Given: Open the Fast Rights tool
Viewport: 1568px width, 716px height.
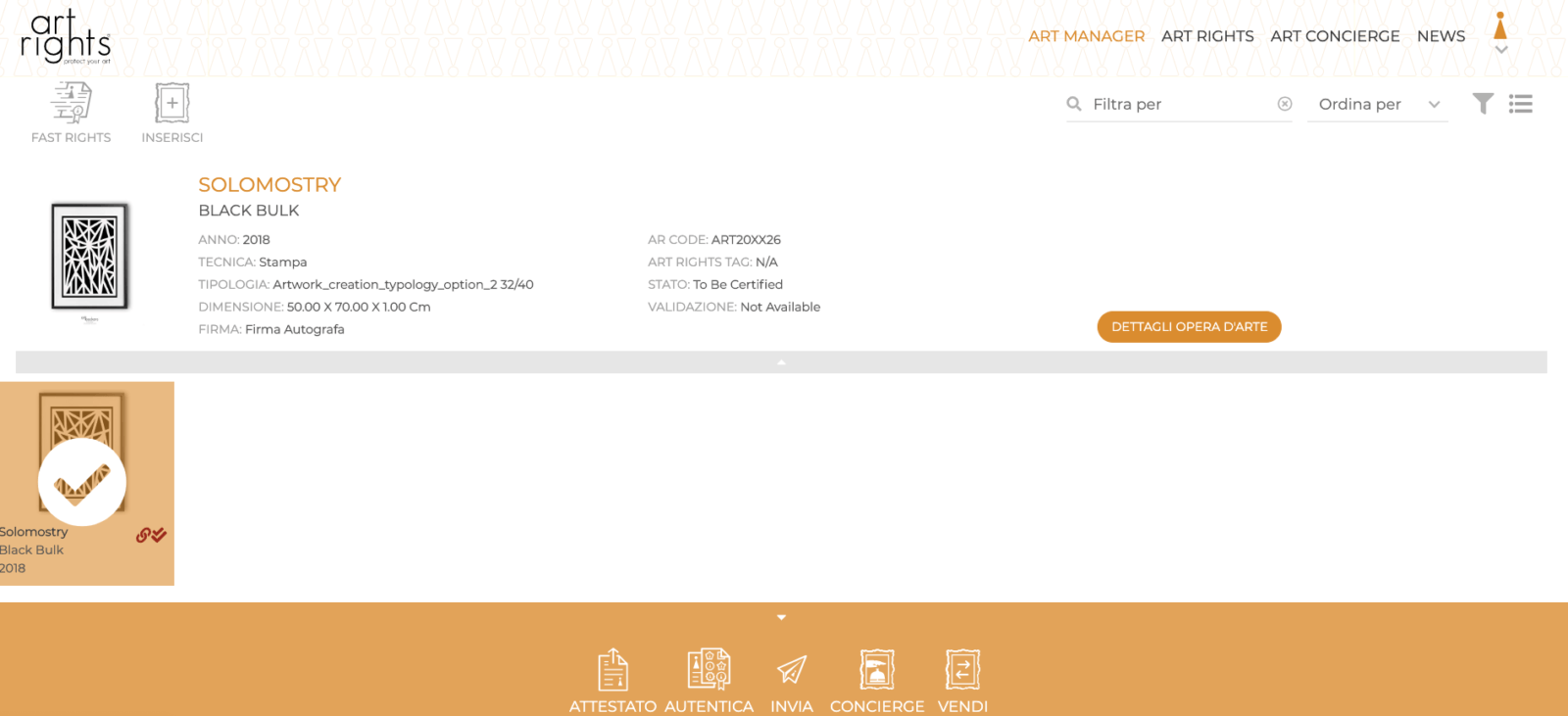Looking at the screenshot, I should (71, 113).
